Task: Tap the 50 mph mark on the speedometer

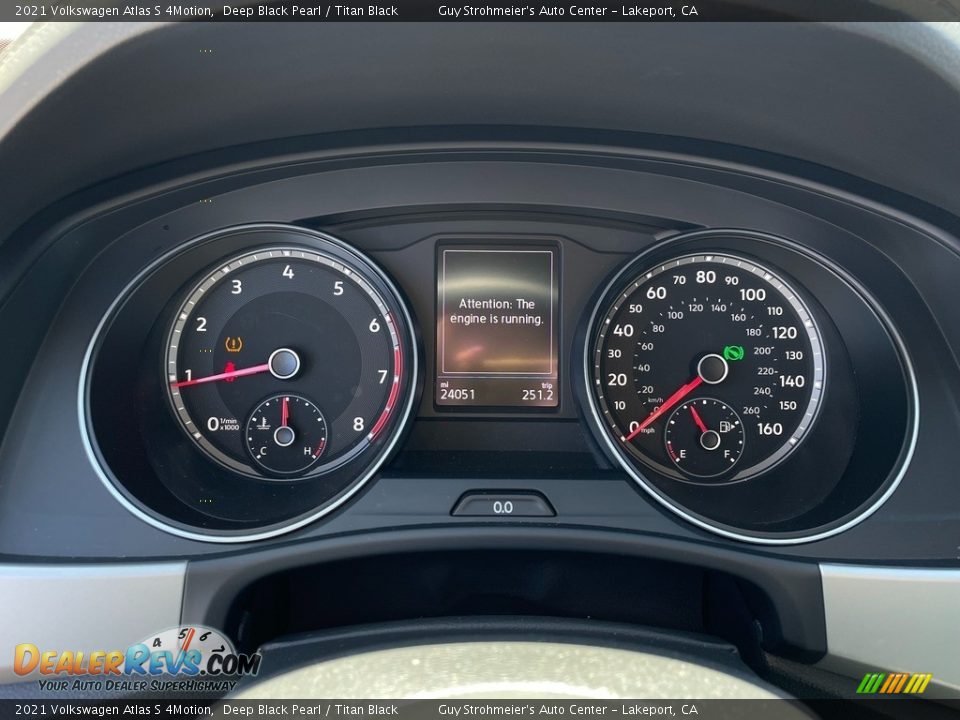Action: coord(636,309)
